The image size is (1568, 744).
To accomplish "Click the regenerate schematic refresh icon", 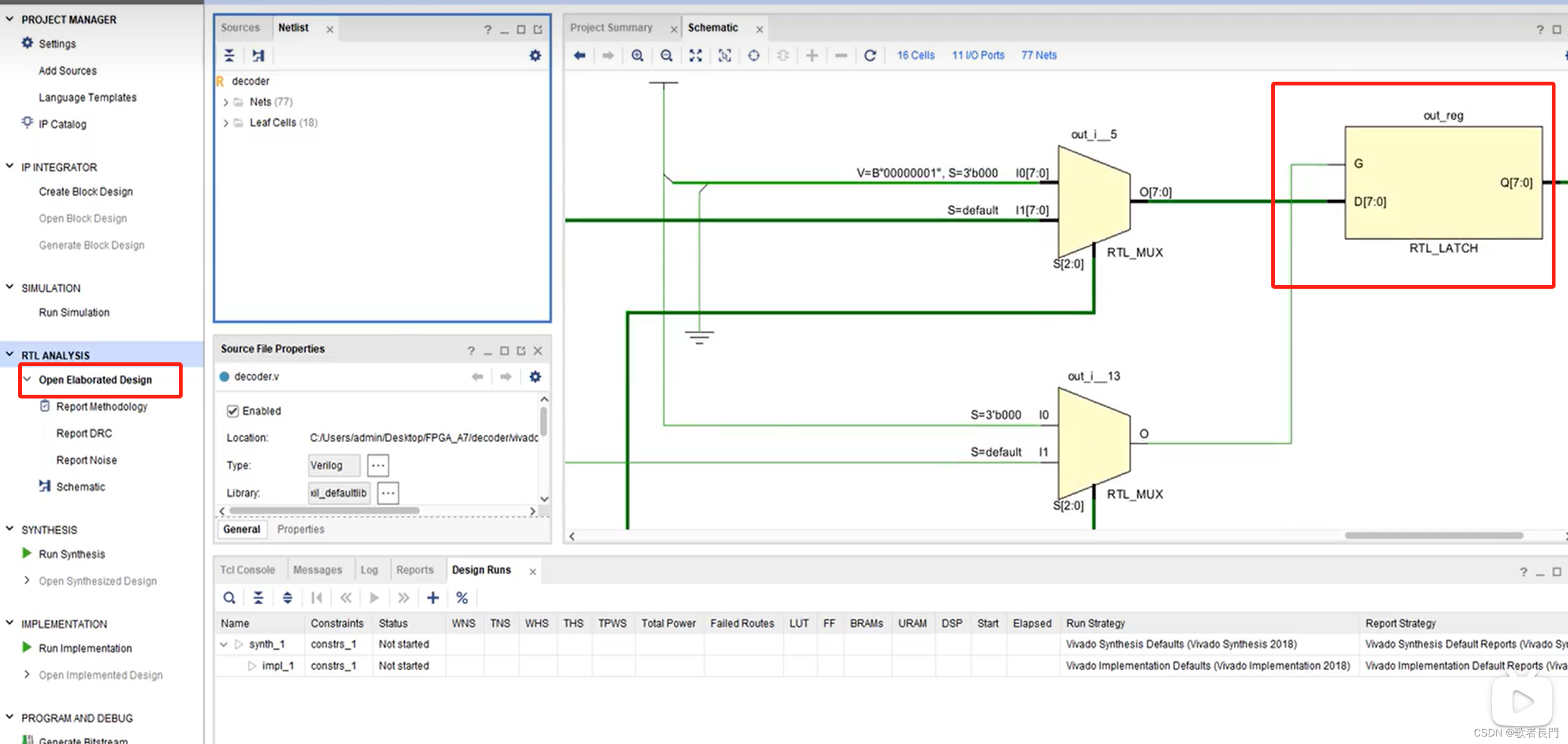I will (x=870, y=56).
